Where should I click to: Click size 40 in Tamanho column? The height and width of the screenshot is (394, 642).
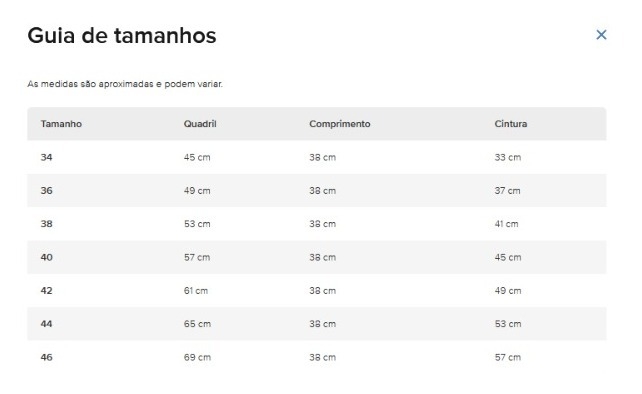point(46,257)
